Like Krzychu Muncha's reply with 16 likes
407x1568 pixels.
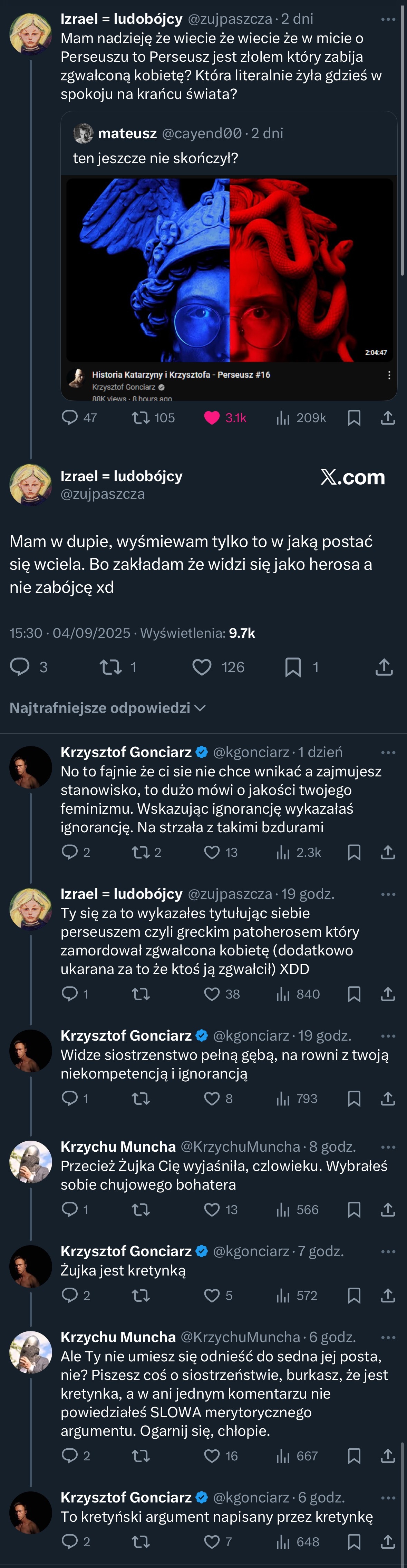pos(212,1456)
